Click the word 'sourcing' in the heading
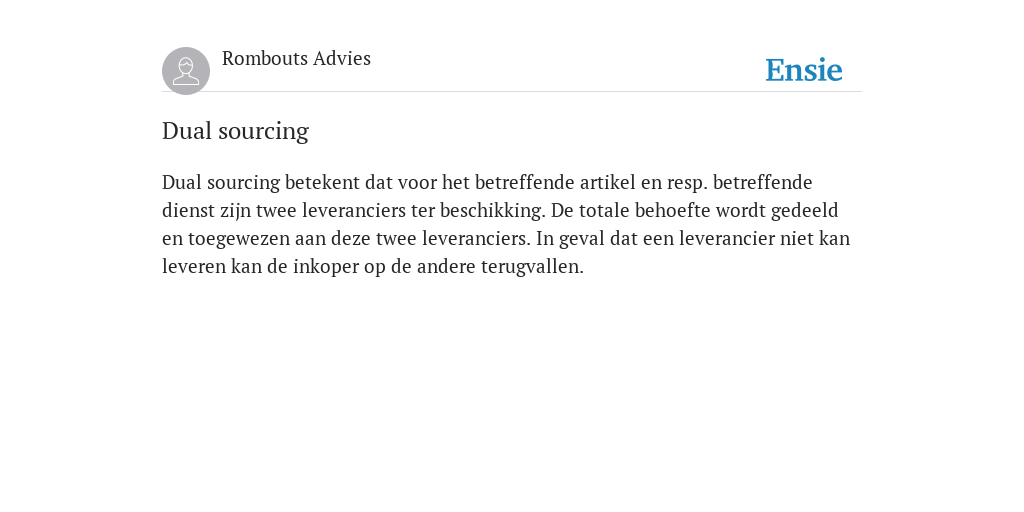Viewport: 1024px width, 512px height. (x=263, y=133)
